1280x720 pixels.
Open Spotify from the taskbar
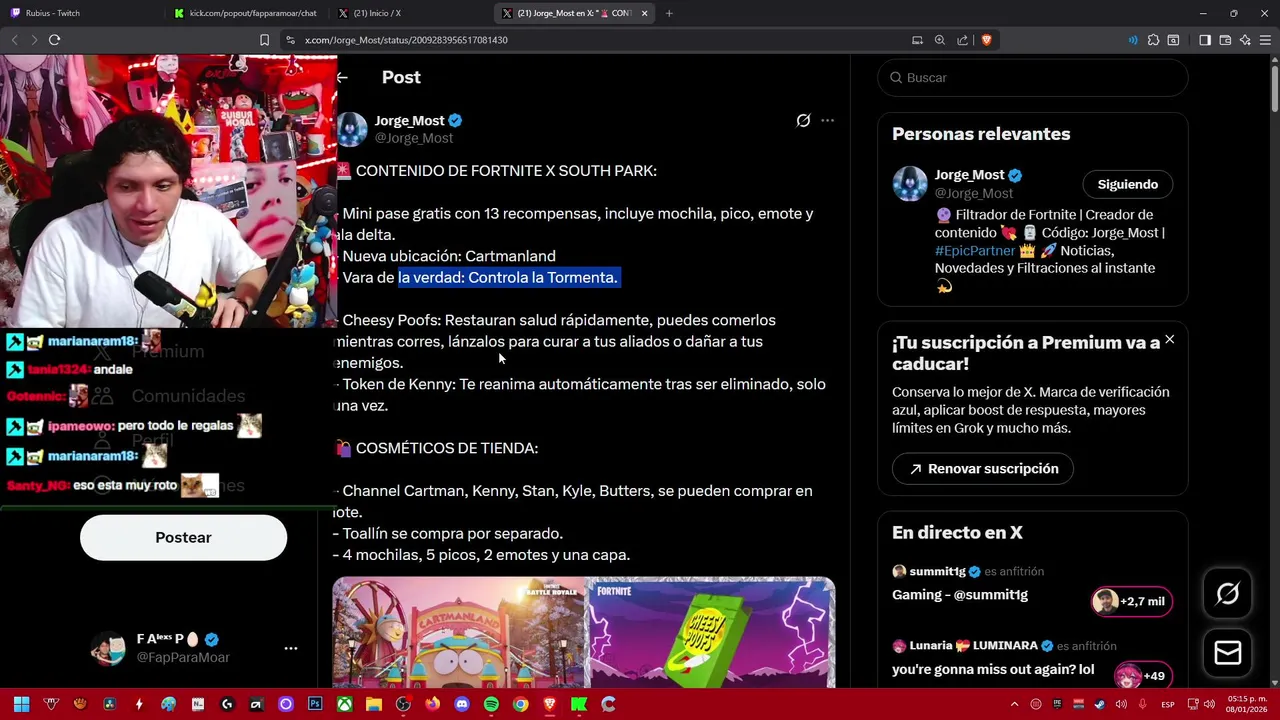491,704
